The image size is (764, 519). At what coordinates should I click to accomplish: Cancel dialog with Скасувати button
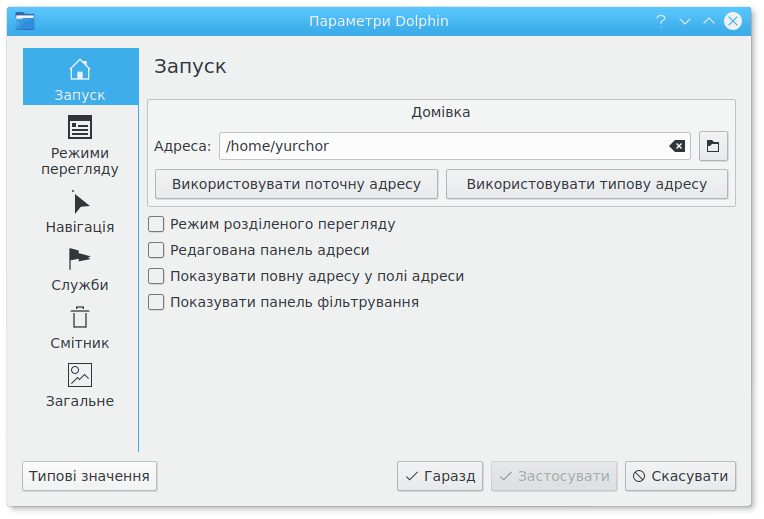coord(680,476)
